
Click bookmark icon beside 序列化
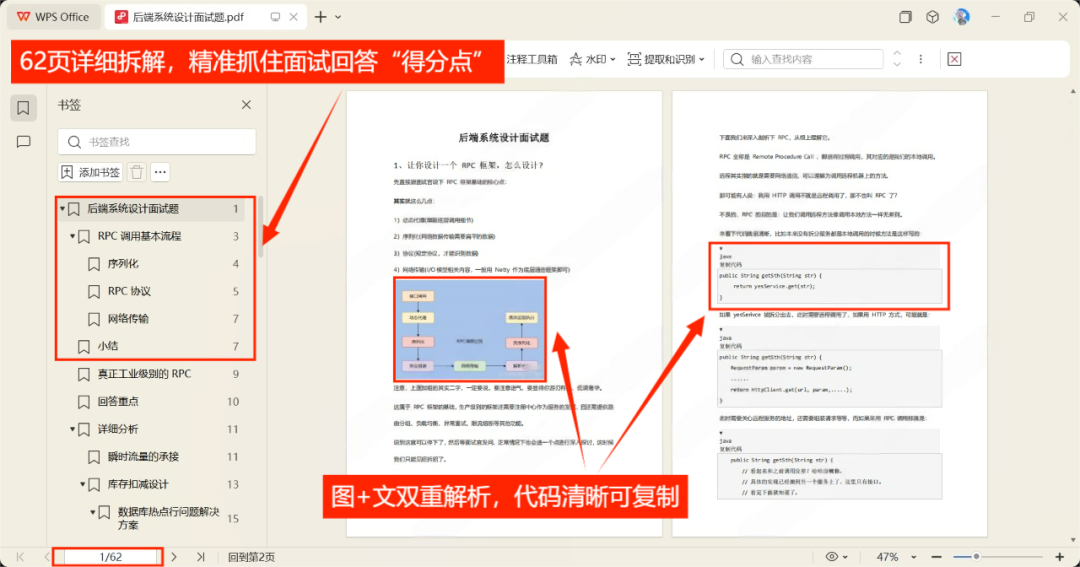94,264
